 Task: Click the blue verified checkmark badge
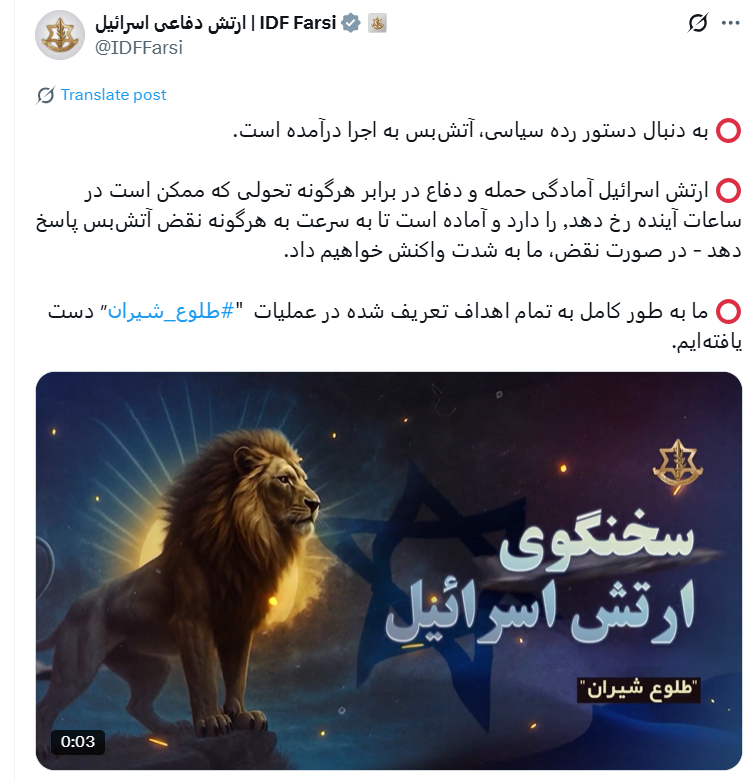click(351, 23)
